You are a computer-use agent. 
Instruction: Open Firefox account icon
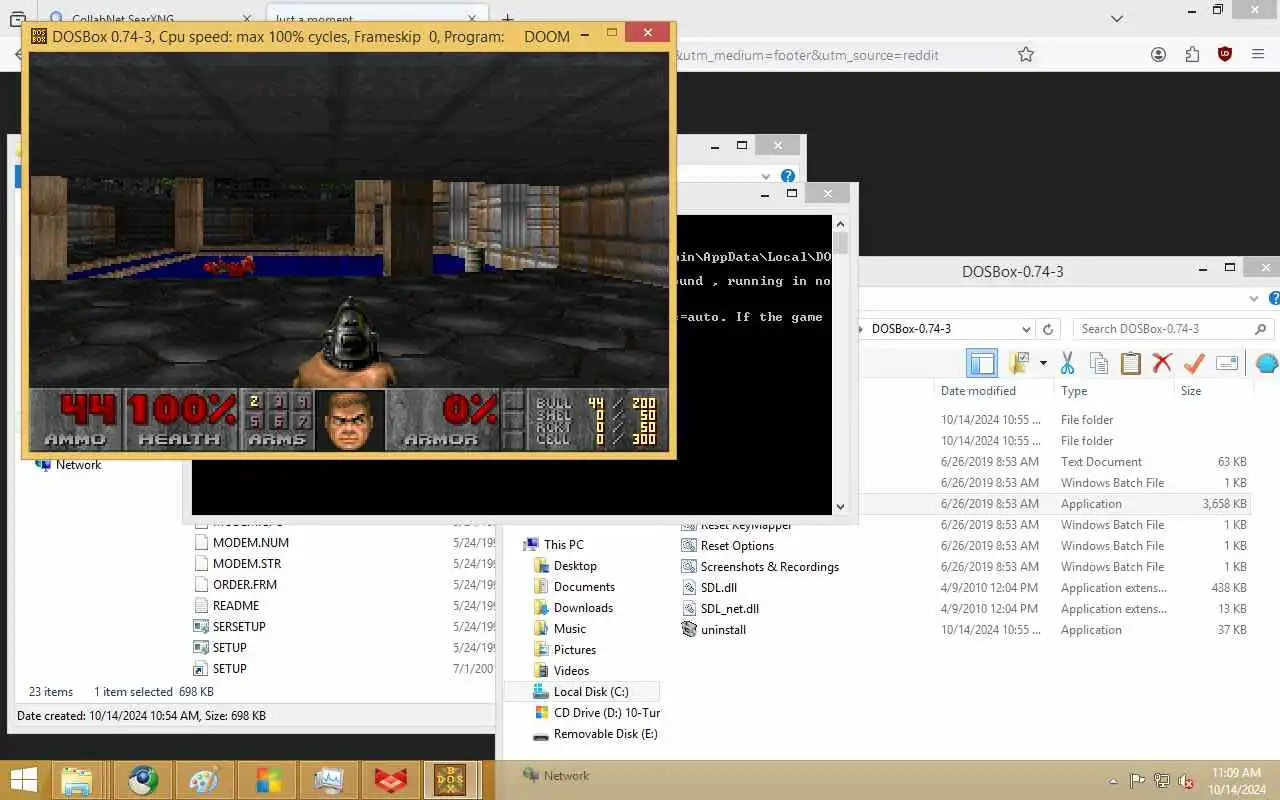tap(1159, 55)
